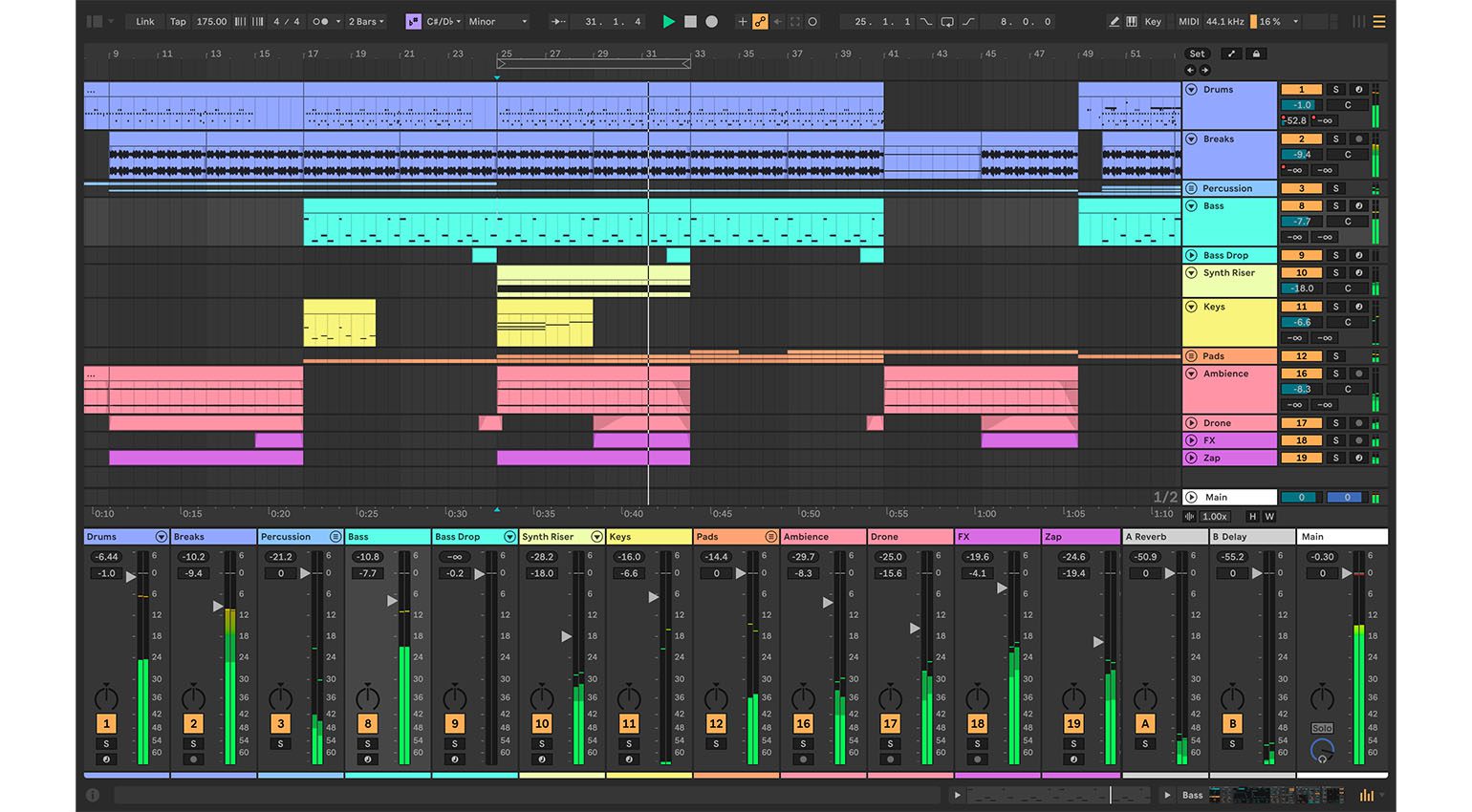
Task: Toggle the Arrangement Loop switch
Action: 946,21
